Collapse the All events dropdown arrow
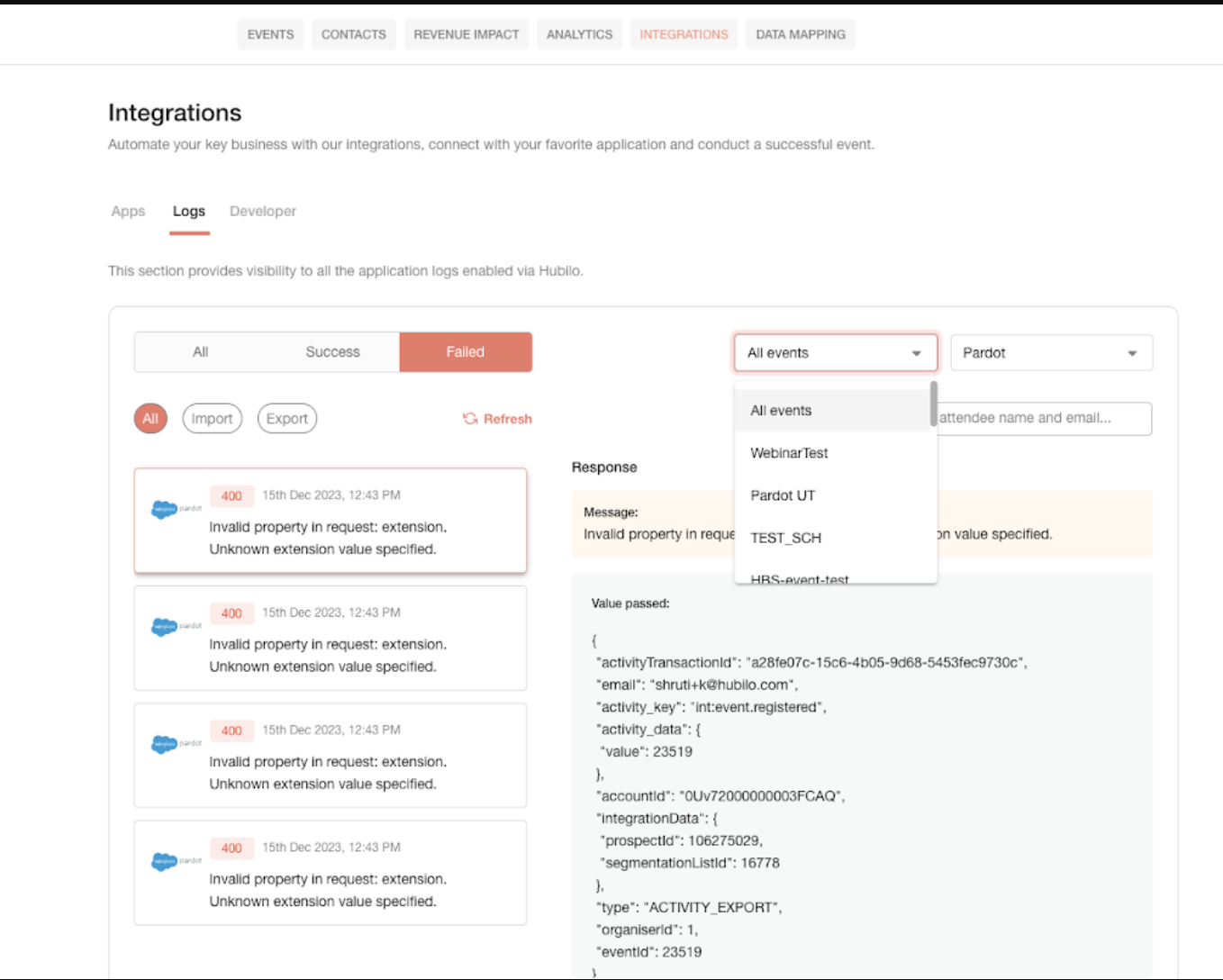This screenshot has width=1223, height=980. (x=917, y=354)
